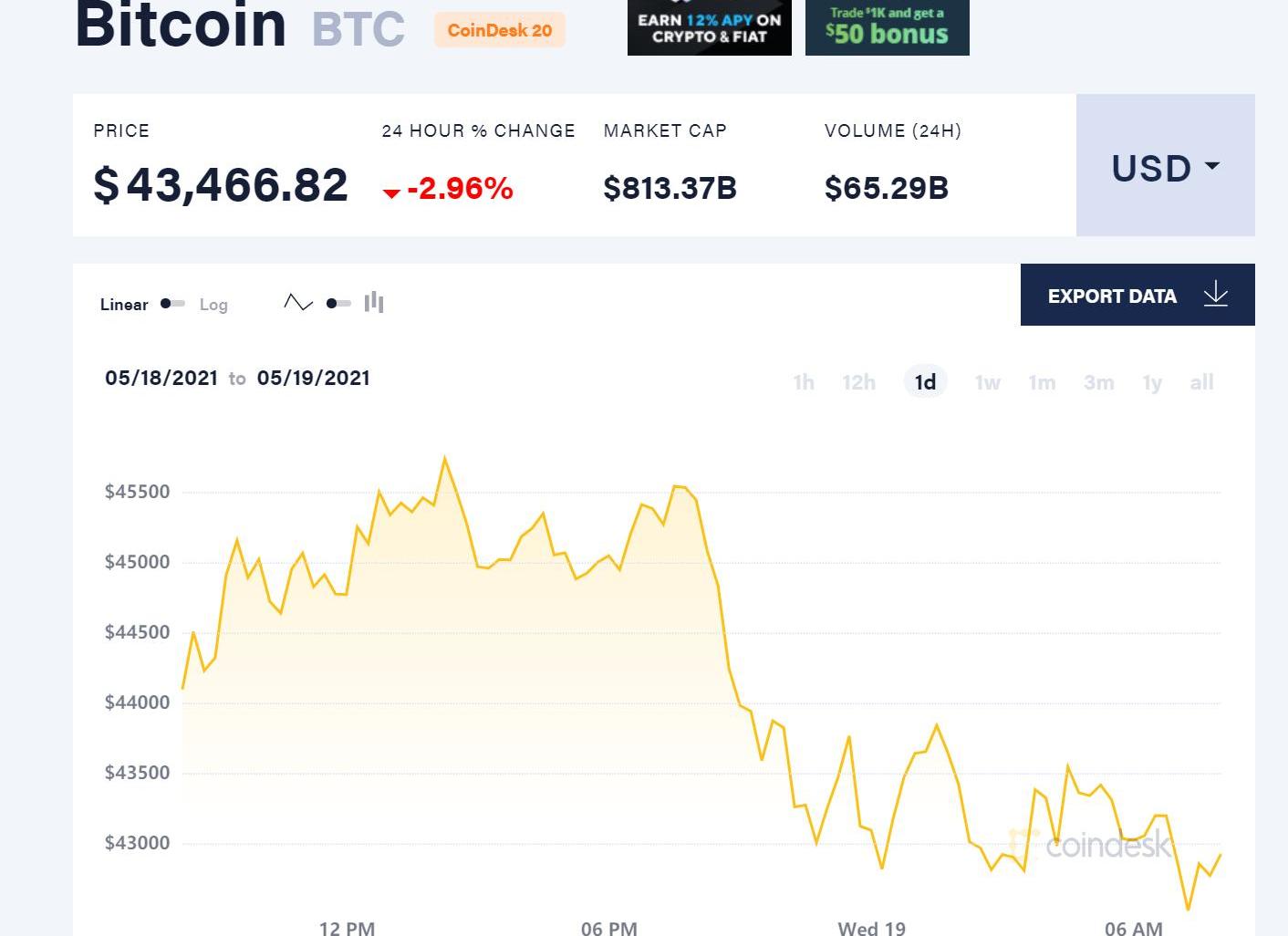The image size is (1288, 936).
Task: Select the 1d time range
Action: [x=925, y=382]
